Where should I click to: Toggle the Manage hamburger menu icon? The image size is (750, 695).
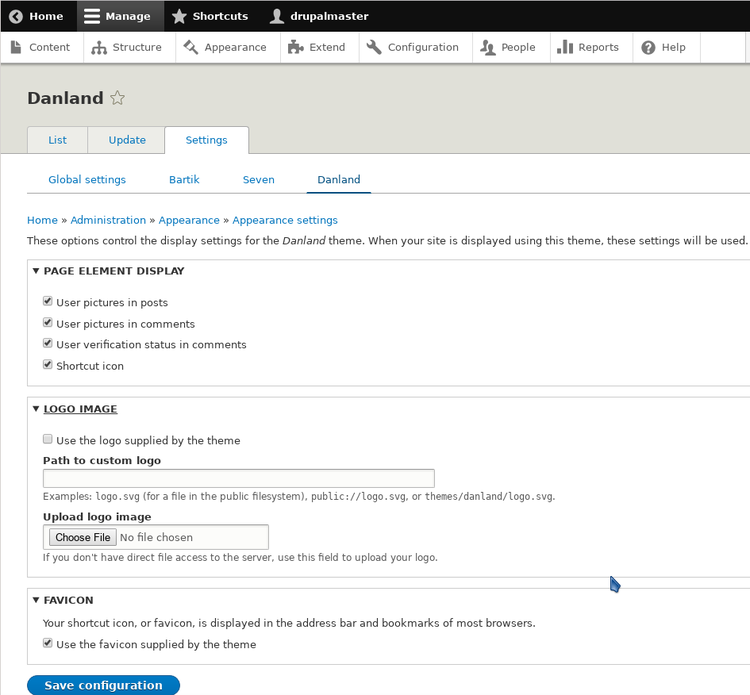point(92,16)
